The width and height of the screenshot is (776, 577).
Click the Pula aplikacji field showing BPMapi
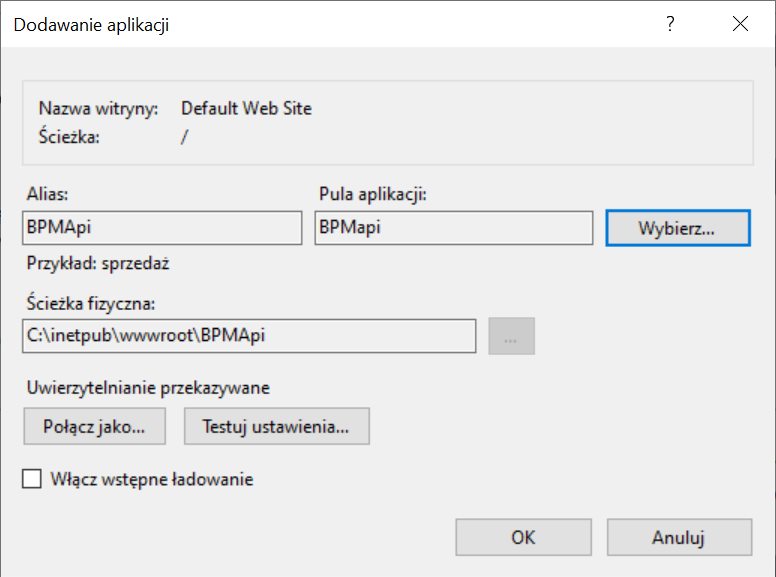click(454, 228)
